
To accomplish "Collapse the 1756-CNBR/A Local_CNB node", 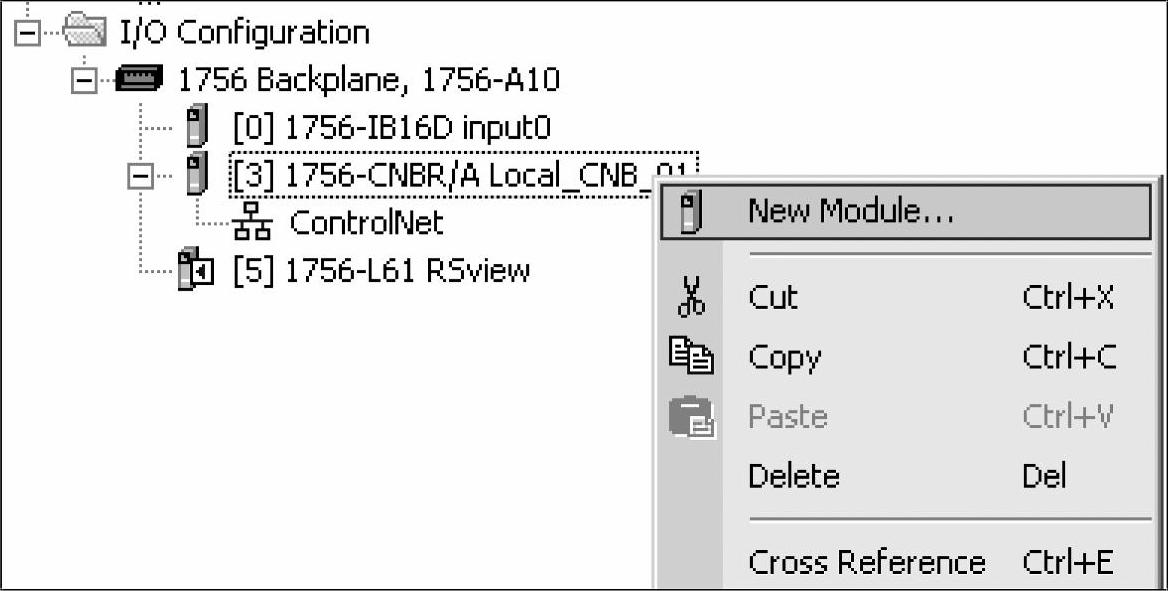I will point(140,177).
